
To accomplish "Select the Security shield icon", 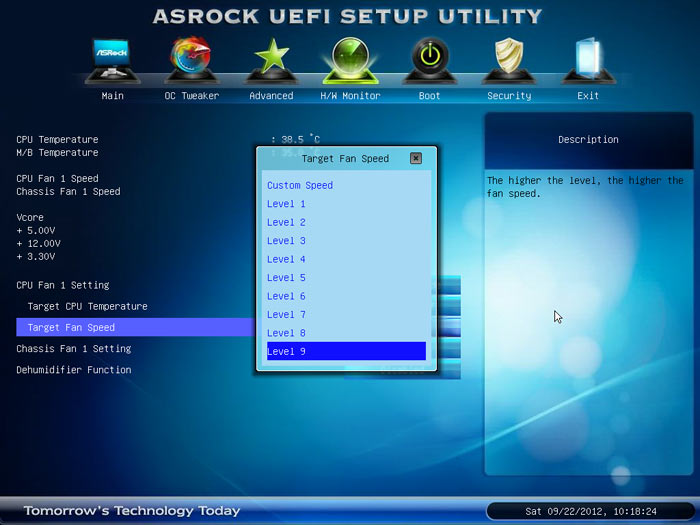I will (x=509, y=63).
